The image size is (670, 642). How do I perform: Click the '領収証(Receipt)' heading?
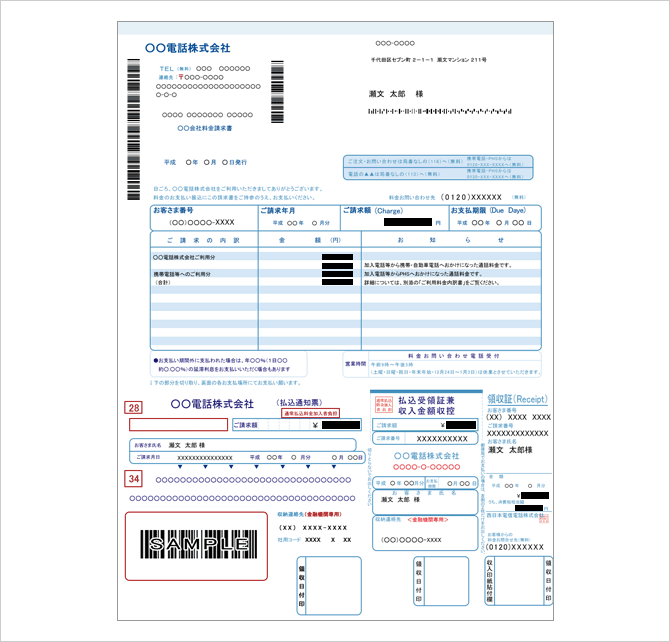tap(517, 399)
